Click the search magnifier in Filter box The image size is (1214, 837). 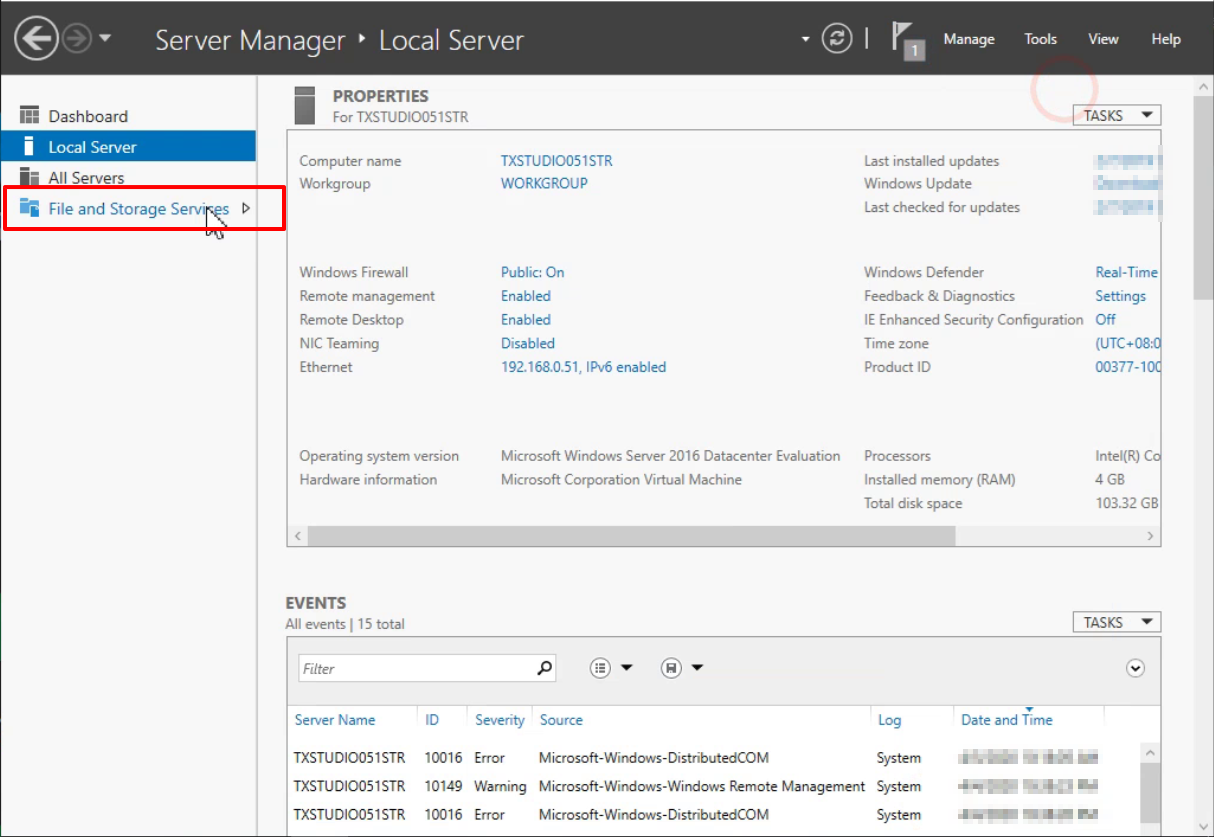(545, 668)
